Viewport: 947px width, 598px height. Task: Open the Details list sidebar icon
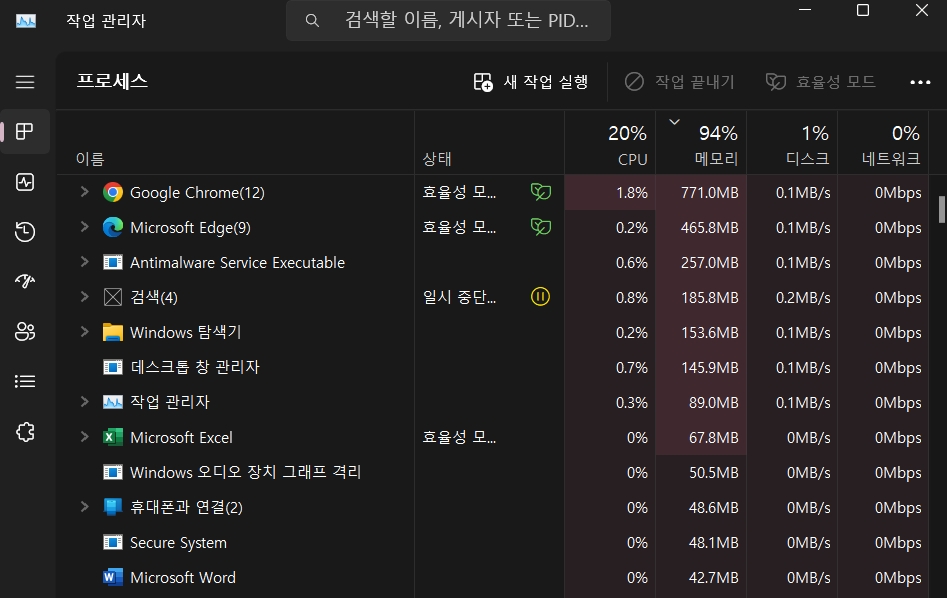pos(25,381)
